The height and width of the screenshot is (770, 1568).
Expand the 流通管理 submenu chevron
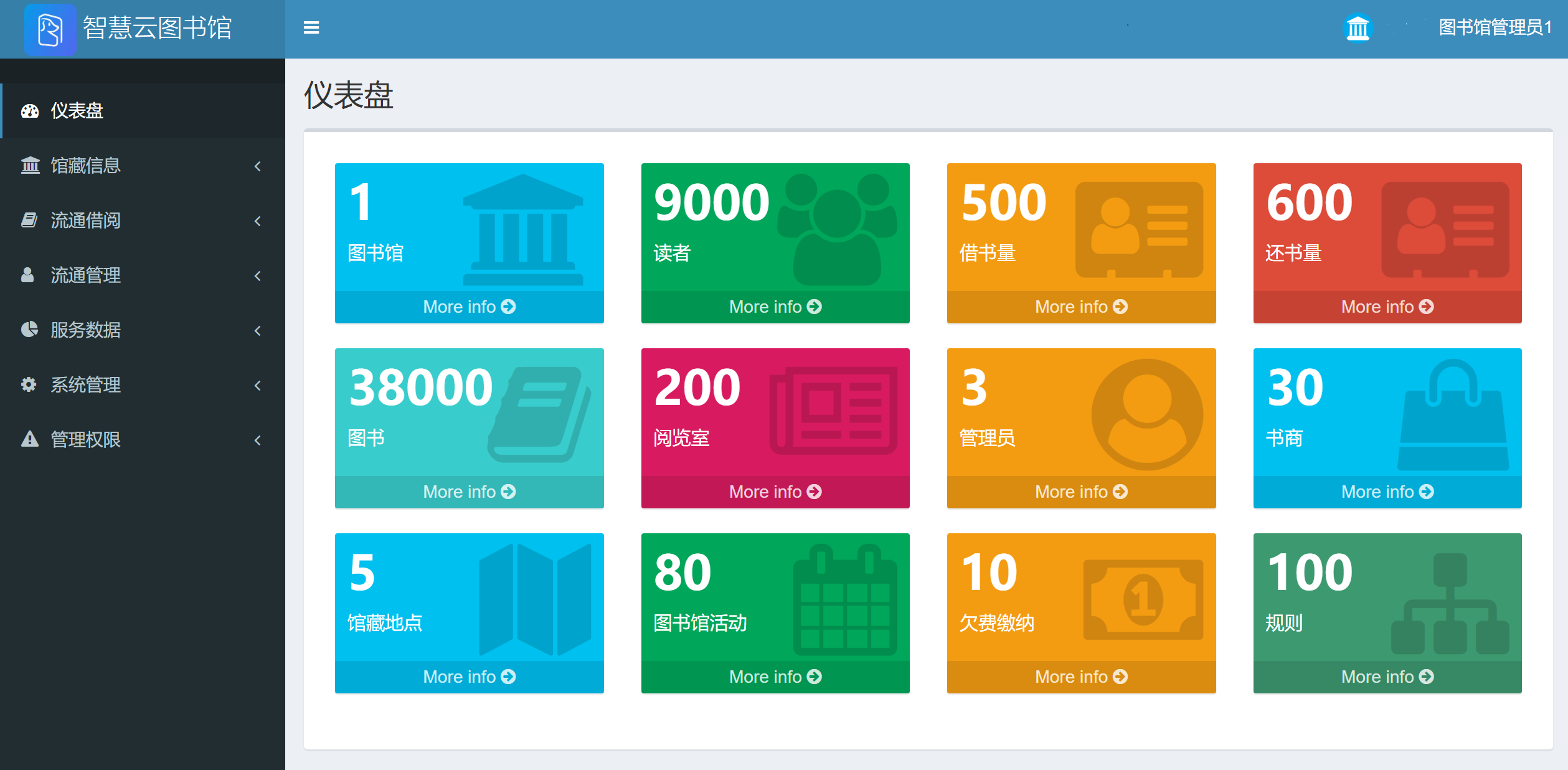tap(258, 276)
